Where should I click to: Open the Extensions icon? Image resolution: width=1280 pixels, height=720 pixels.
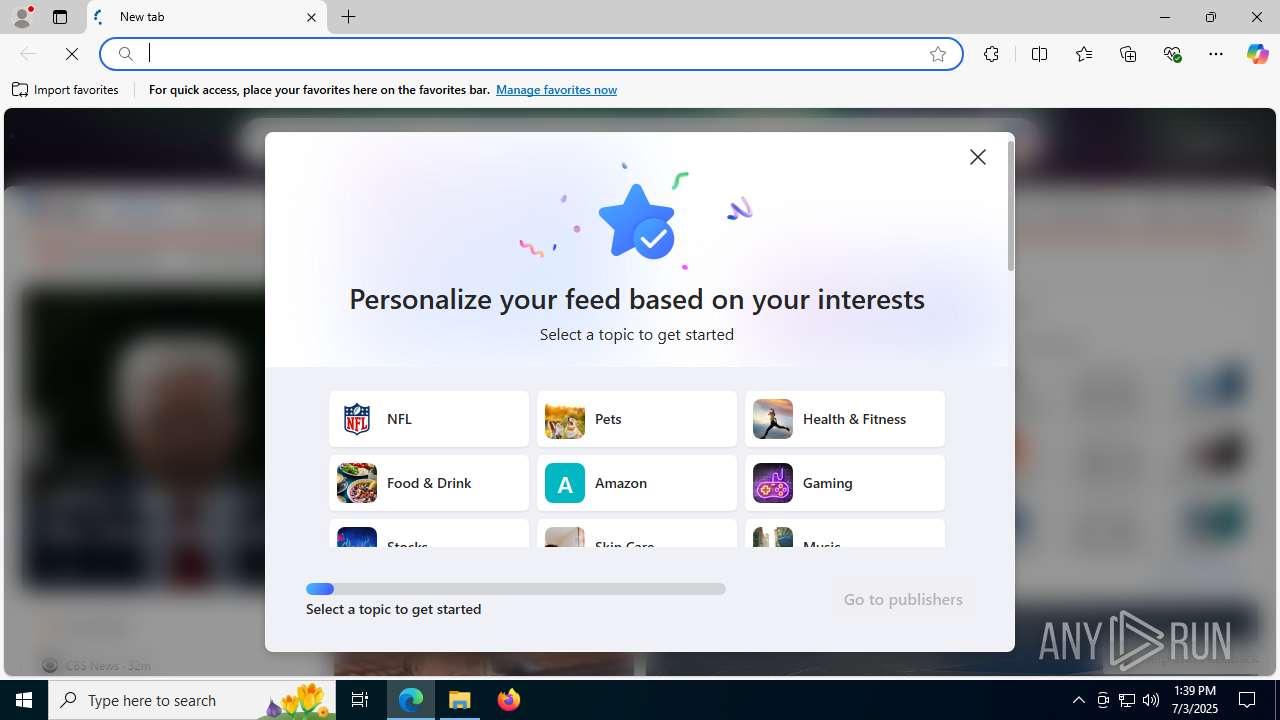[x=991, y=54]
